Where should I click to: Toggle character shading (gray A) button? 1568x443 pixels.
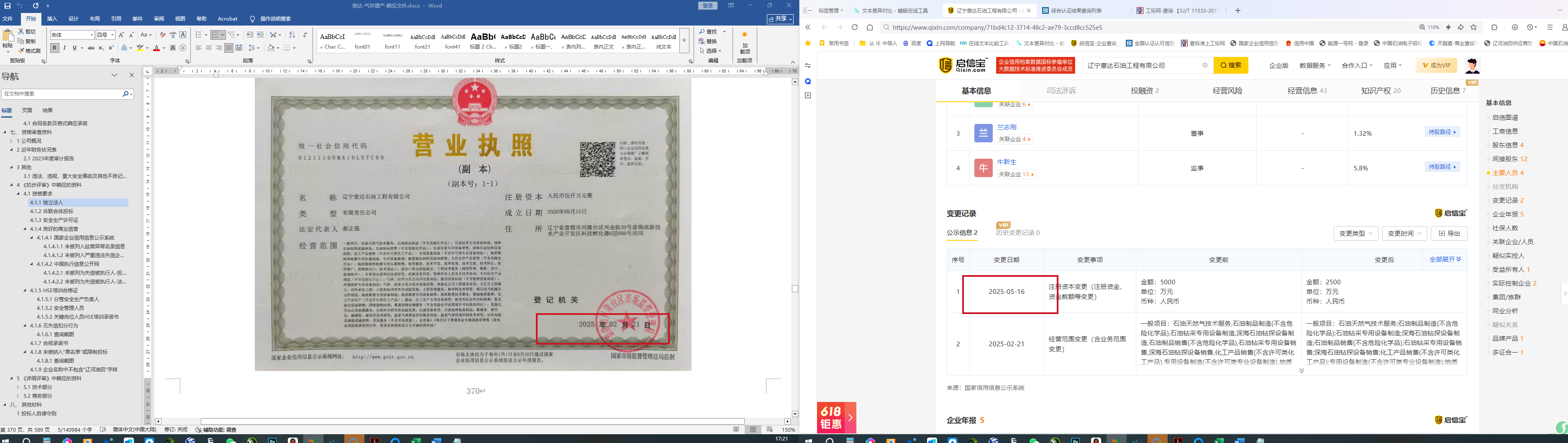173,48
